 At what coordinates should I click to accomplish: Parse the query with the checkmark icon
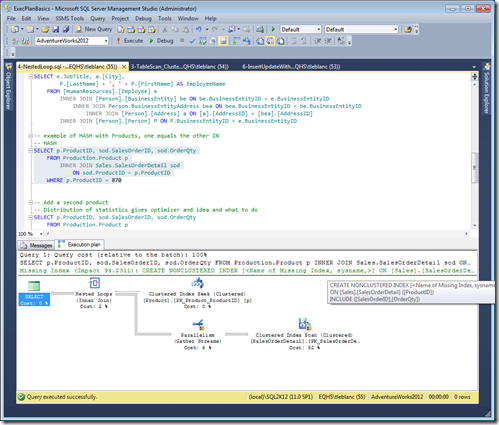[x=192, y=41]
